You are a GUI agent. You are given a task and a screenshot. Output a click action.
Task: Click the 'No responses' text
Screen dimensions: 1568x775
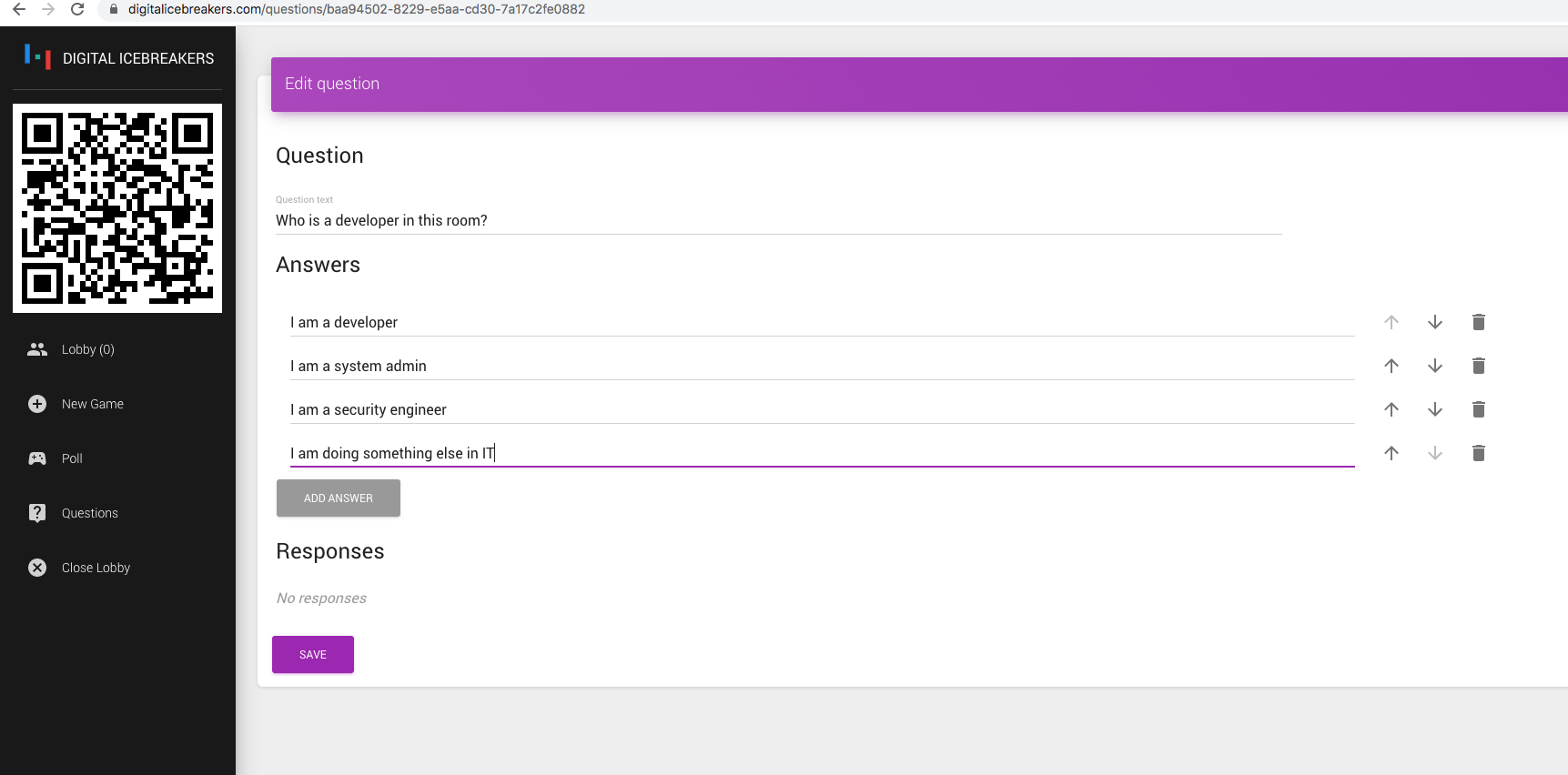[321, 598]
